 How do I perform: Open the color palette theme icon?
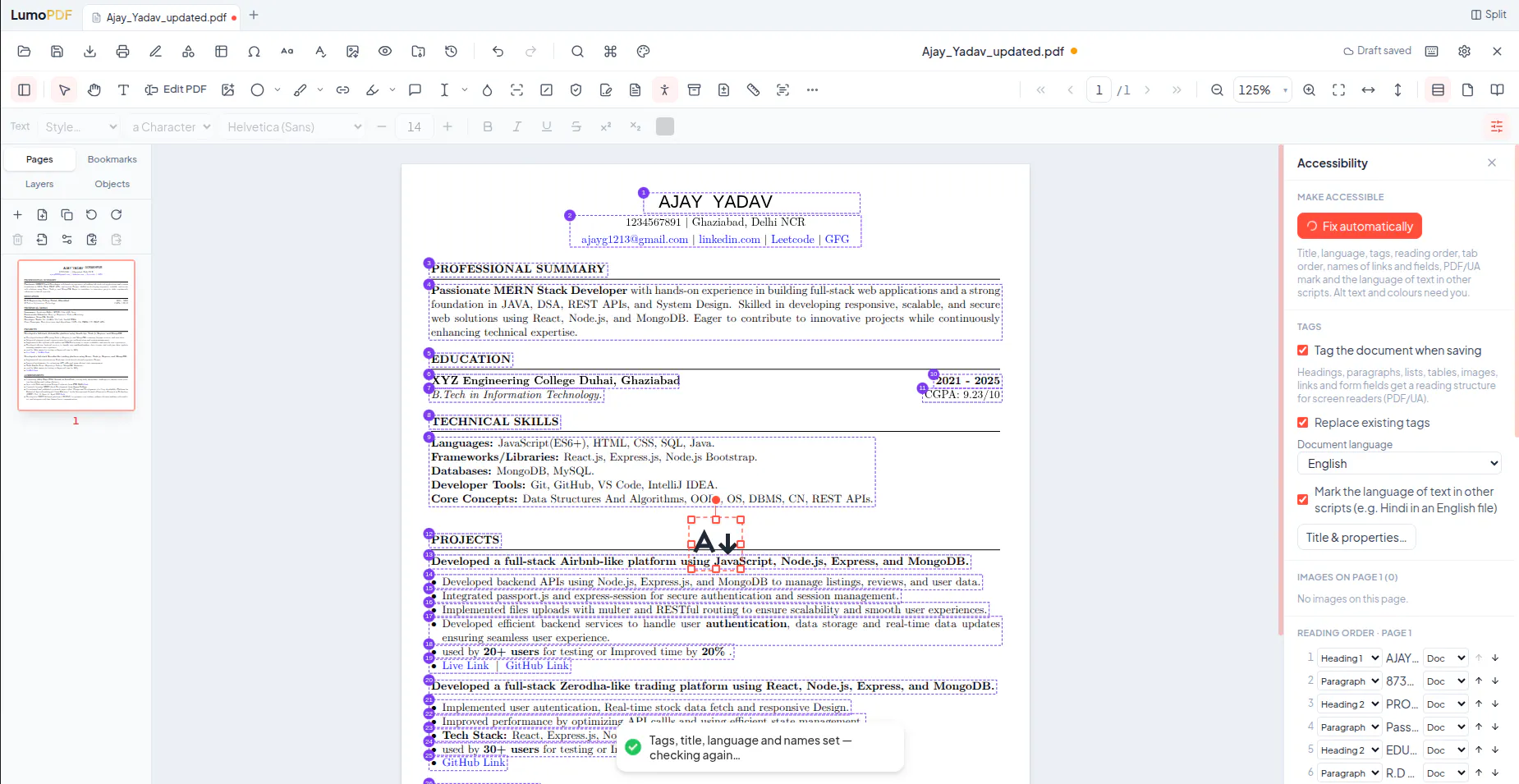click(643, 51)
